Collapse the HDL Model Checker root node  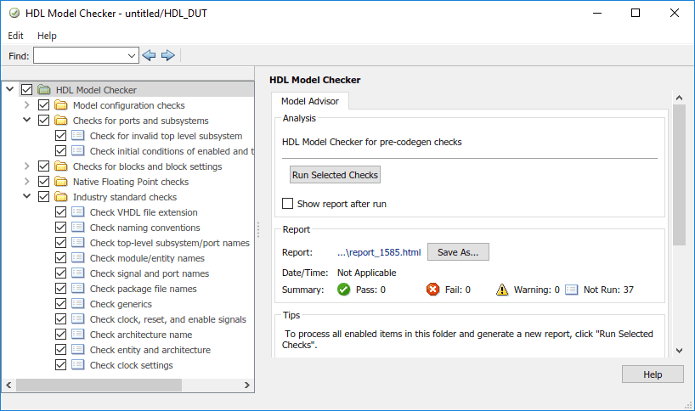click(10, 90)
